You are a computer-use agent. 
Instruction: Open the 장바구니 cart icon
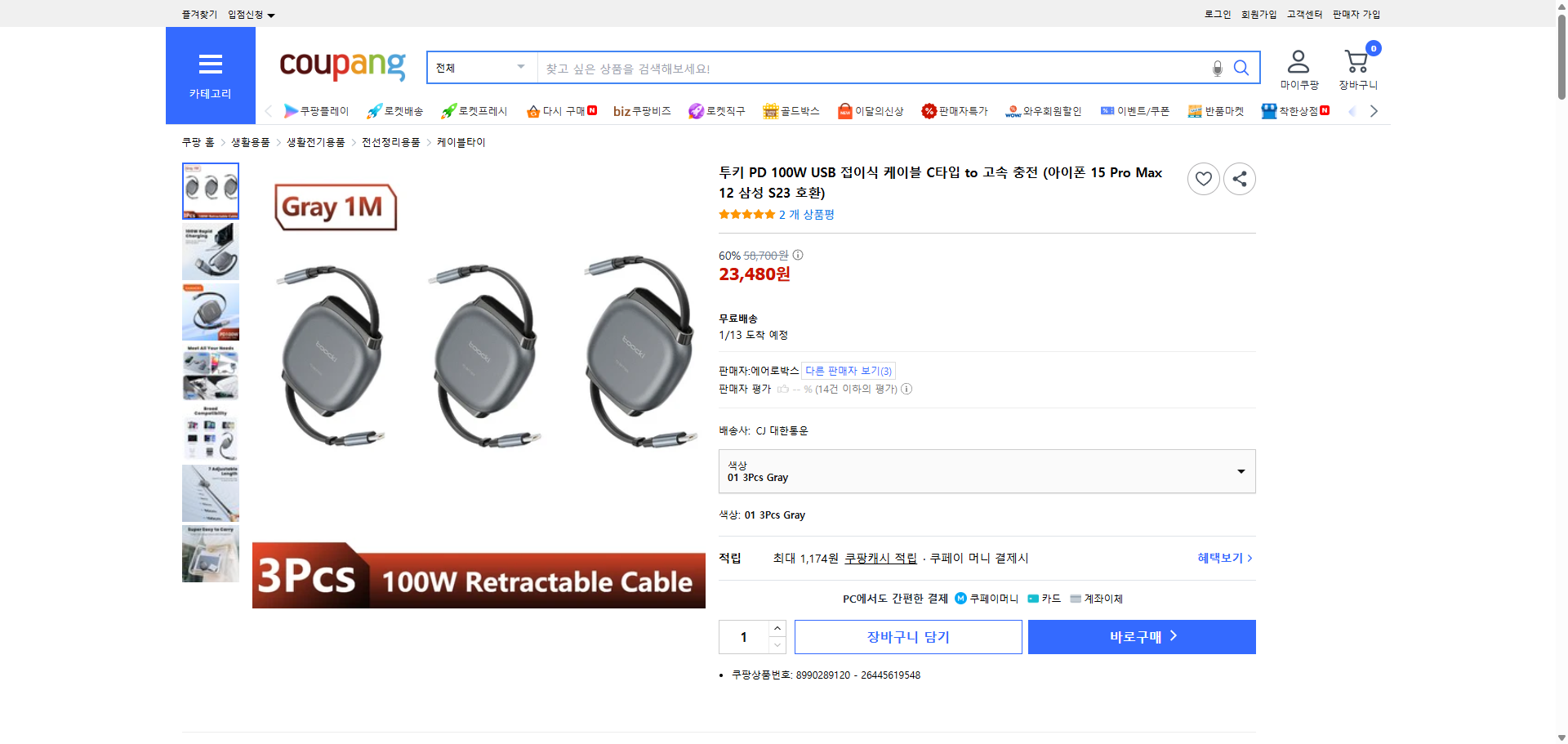point(1356,59)
